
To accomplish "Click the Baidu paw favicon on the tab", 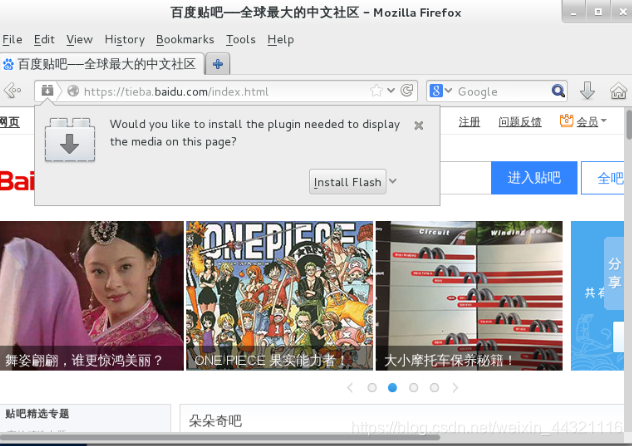I will coord(8,64).
